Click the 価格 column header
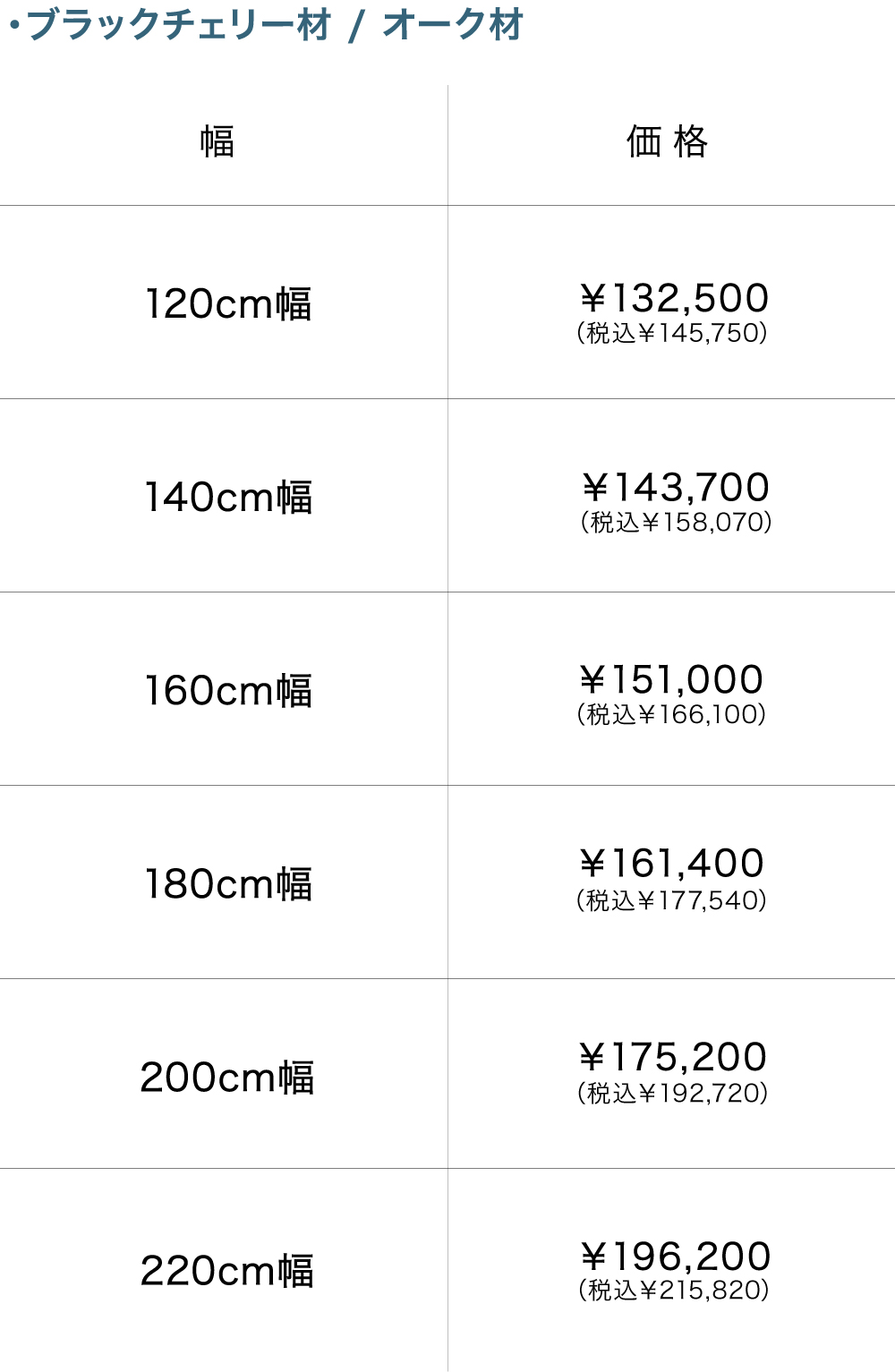 [667, 141]
